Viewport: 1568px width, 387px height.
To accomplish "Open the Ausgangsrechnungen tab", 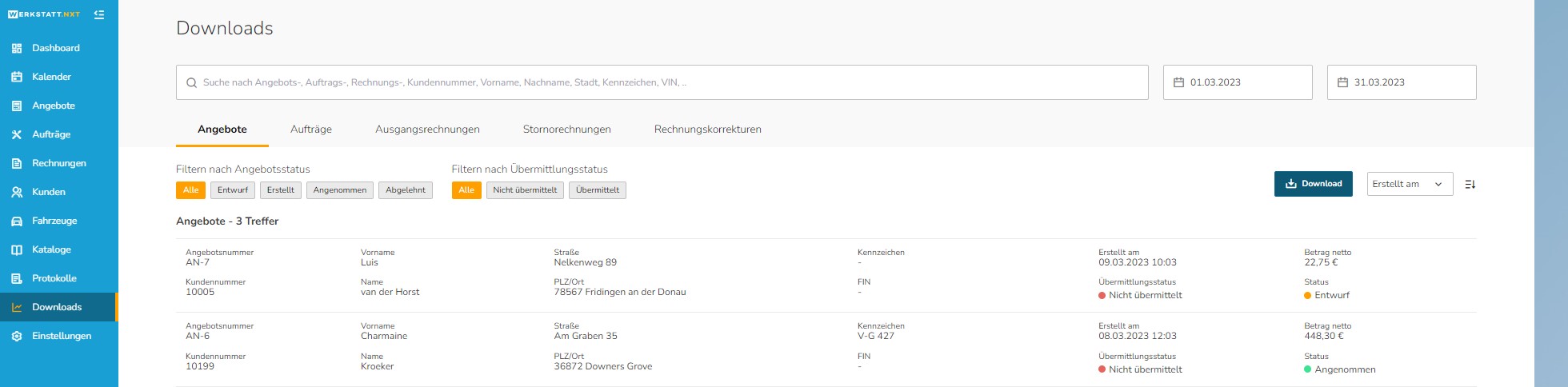I will 427,130.
